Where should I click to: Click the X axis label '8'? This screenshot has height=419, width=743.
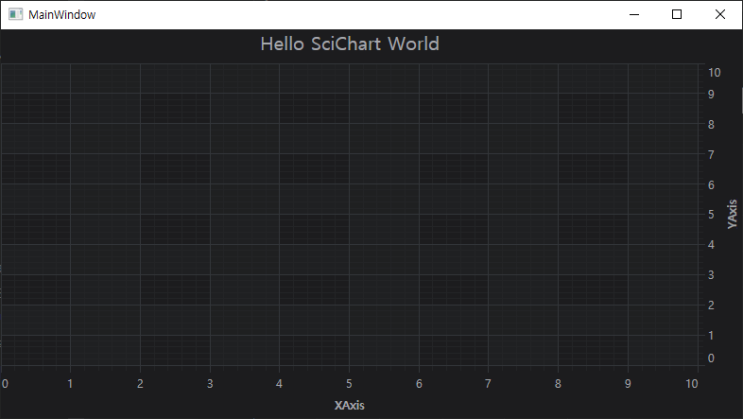558,383
